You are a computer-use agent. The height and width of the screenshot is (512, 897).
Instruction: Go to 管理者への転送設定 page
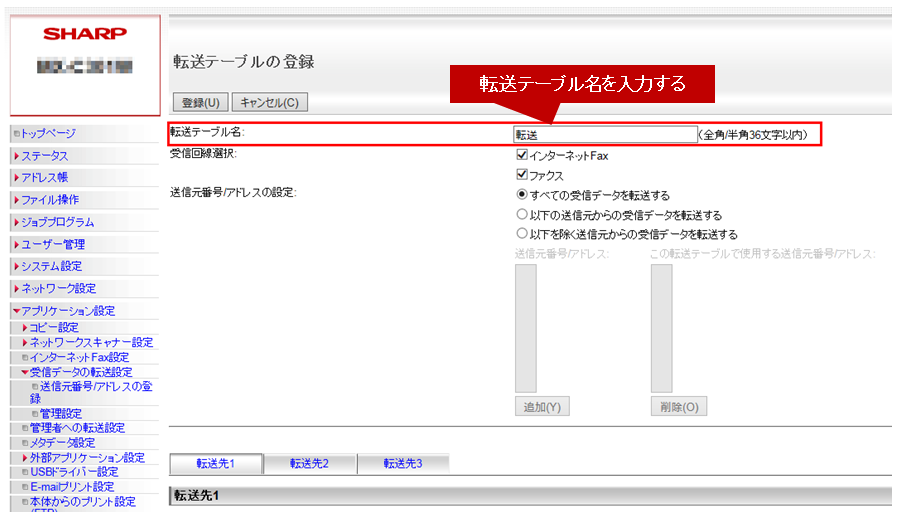coord(77,428)
